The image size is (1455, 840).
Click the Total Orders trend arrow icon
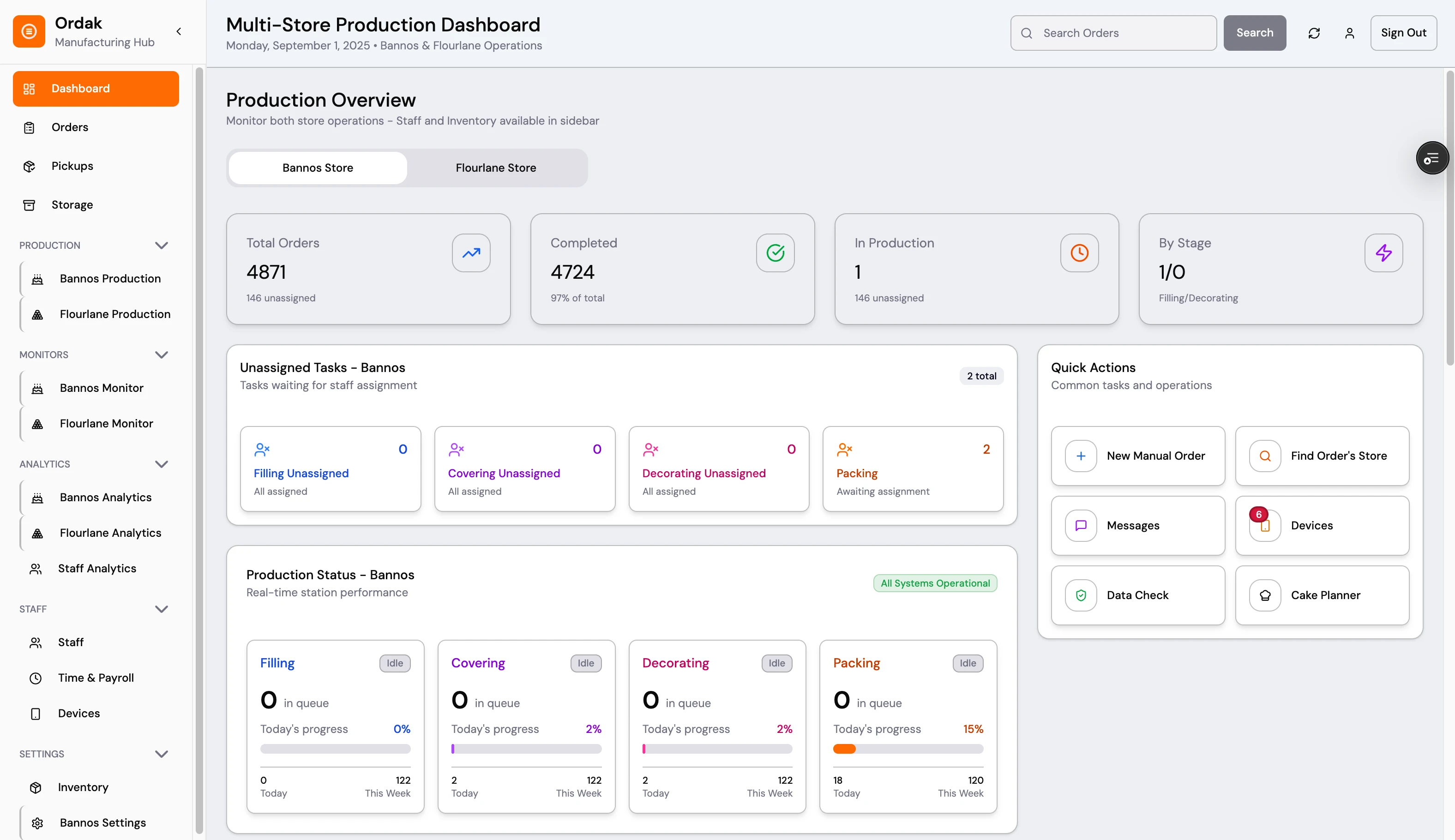(x=471, y=253)
